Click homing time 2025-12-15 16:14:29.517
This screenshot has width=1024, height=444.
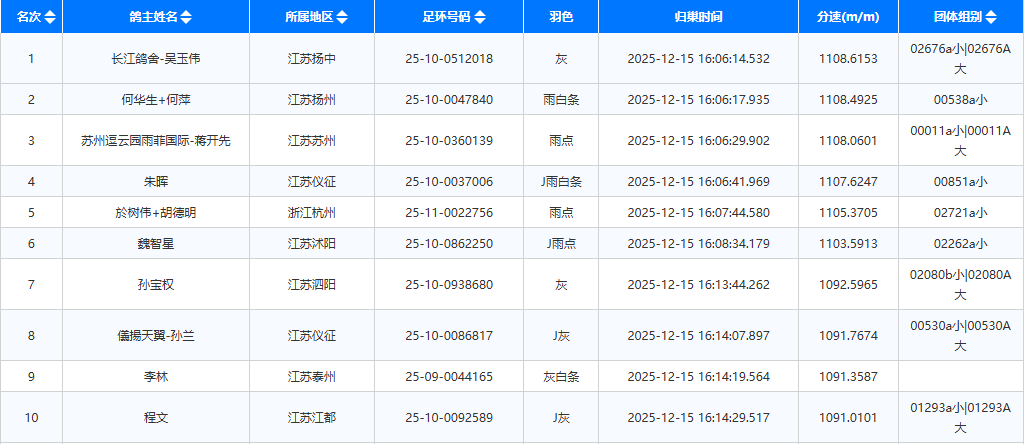point(698,417)
